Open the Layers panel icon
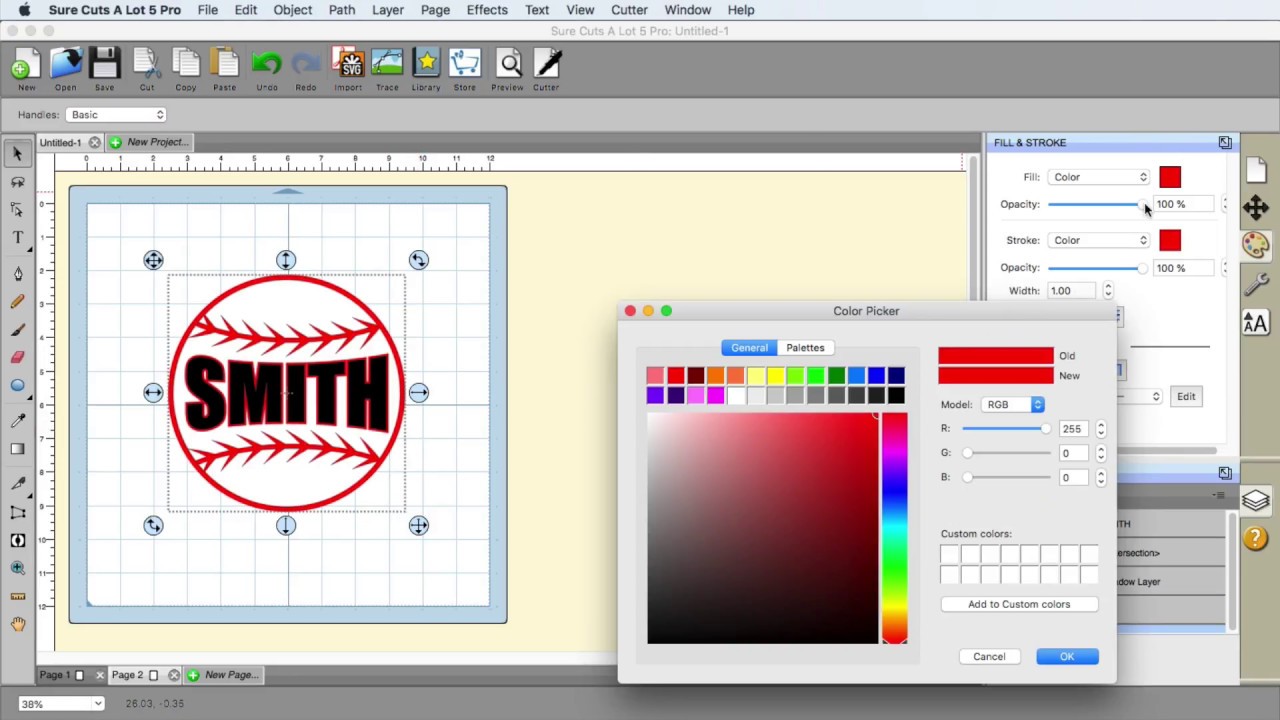1280x720 pixels. pyautogui.click(x=1256, y=500)
